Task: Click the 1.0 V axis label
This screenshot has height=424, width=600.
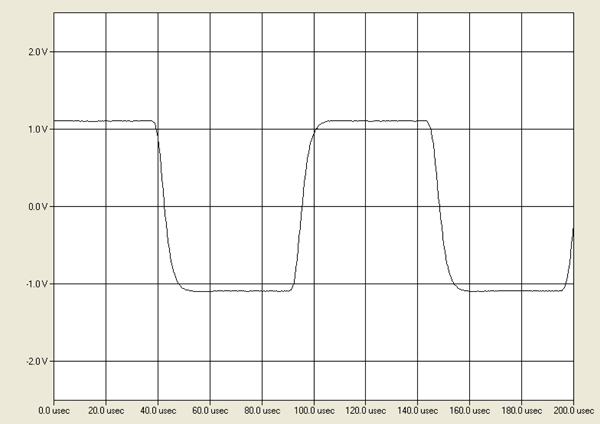Action: coord(38,130)
